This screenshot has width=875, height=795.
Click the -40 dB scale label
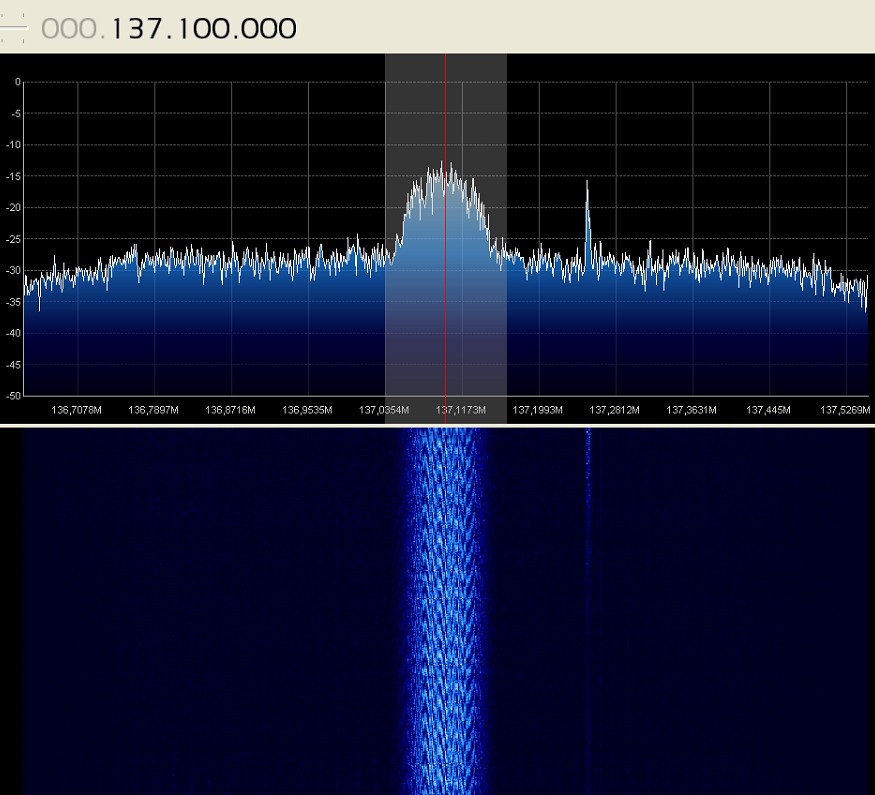pos(13,333)
